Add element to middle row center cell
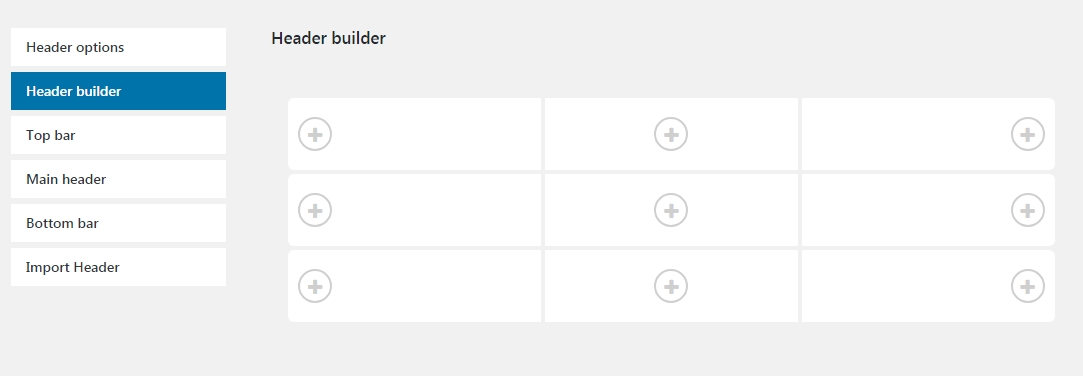This screenshot has height=376, width=1083. click(671, 210)
